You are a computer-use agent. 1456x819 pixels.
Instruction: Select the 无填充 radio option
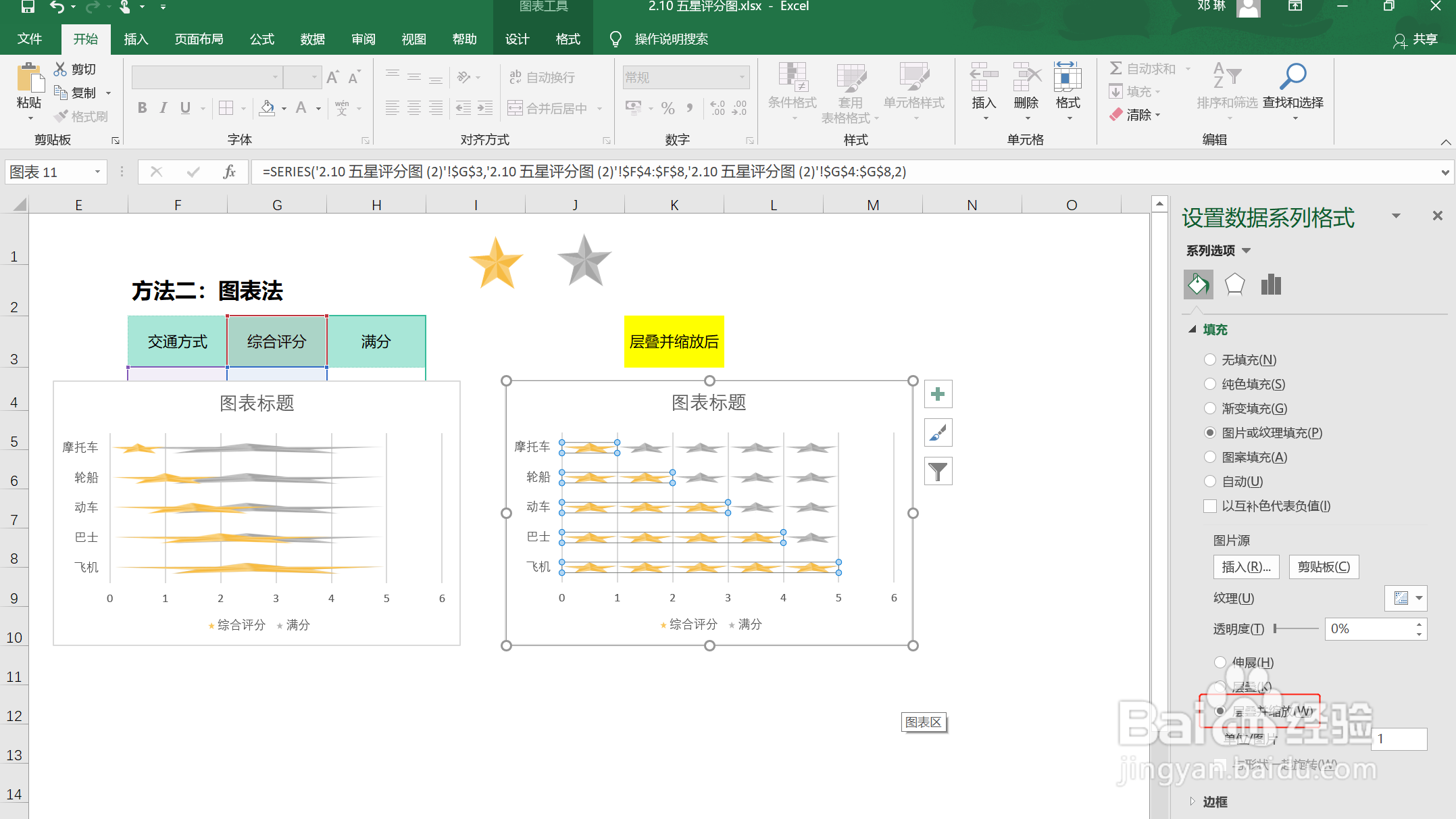click(x=1209, y=359)
